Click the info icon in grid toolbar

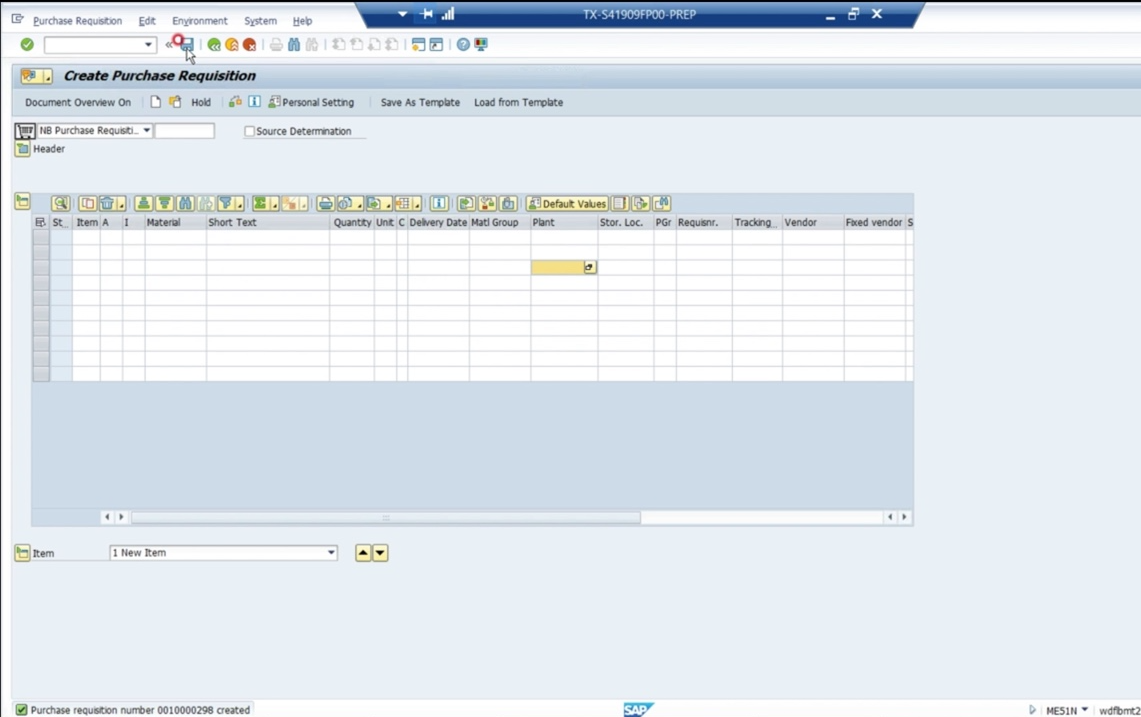[x=439, y=203]
